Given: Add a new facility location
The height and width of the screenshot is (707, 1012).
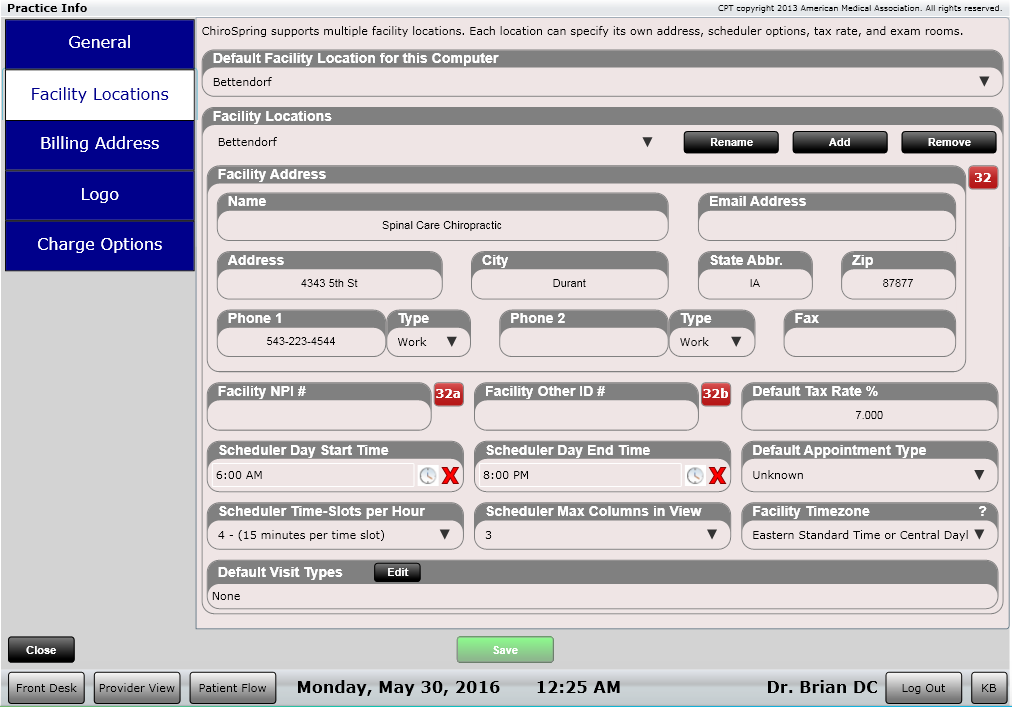Looking at the screenshot, I should 839,142.
